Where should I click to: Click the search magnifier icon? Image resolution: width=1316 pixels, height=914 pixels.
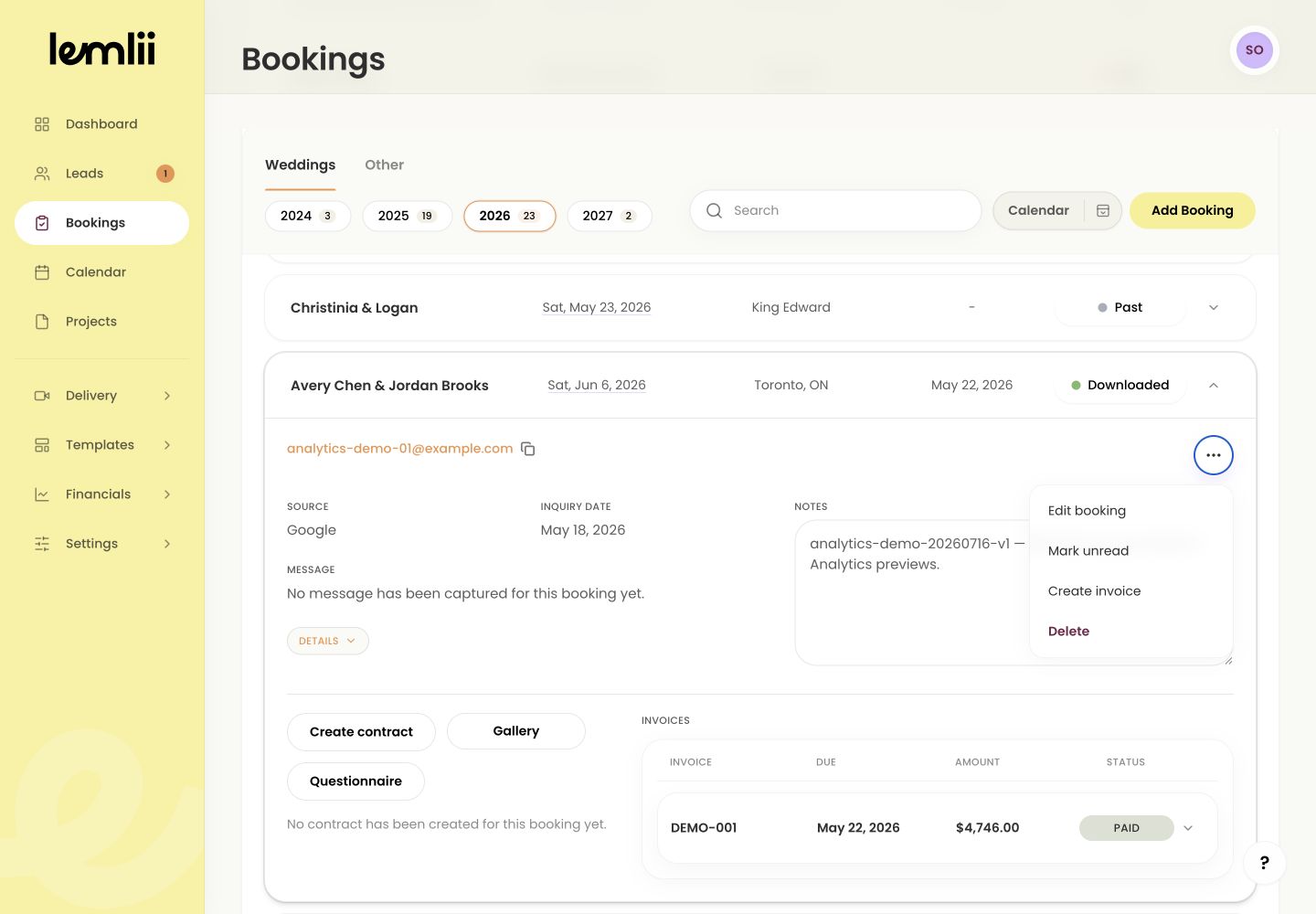(715, 210)
